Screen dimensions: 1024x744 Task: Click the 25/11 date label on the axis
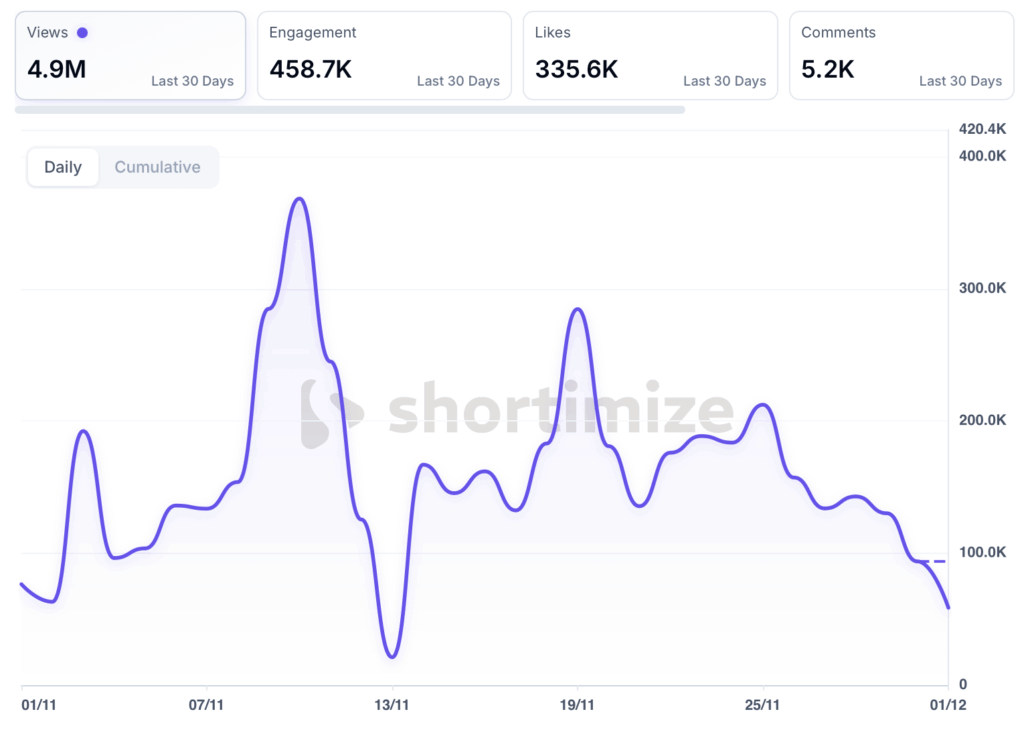[x=763, y=705]
